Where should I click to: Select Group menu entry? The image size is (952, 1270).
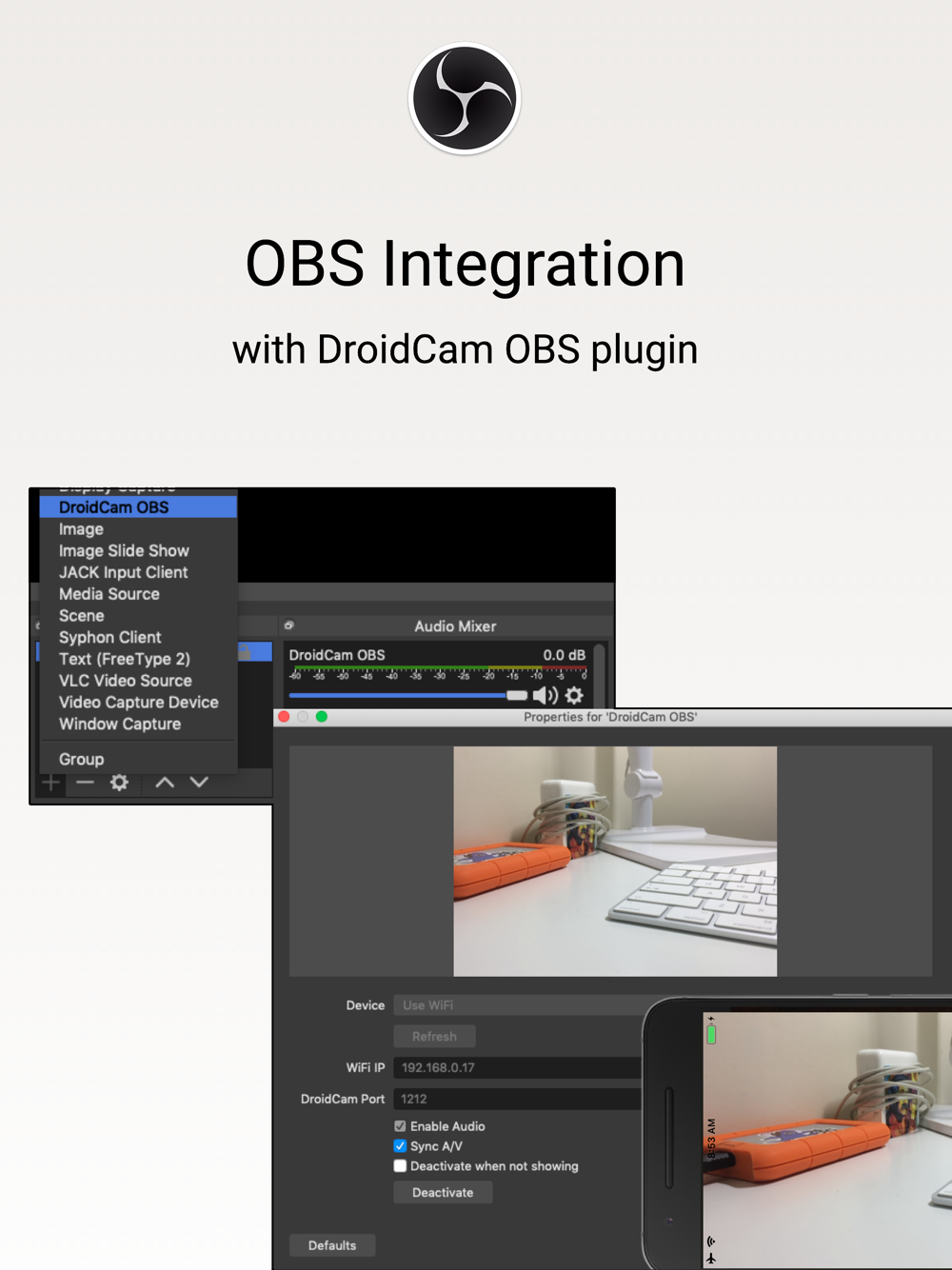[x=138, y=760]
